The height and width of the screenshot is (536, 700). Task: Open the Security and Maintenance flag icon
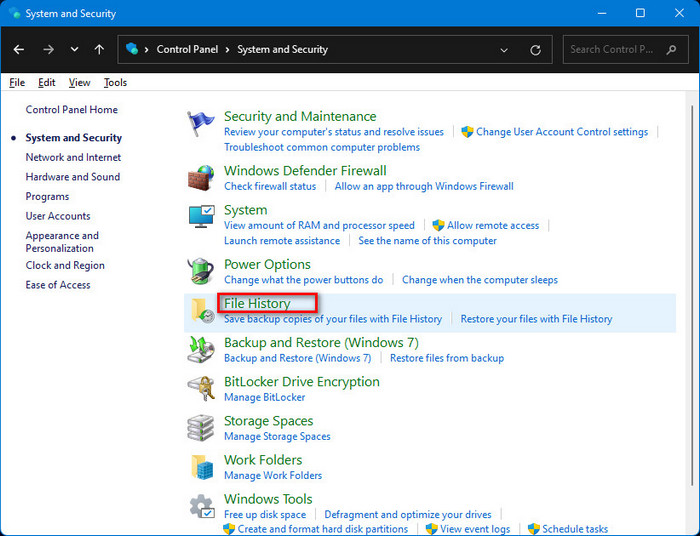[200, 123]
